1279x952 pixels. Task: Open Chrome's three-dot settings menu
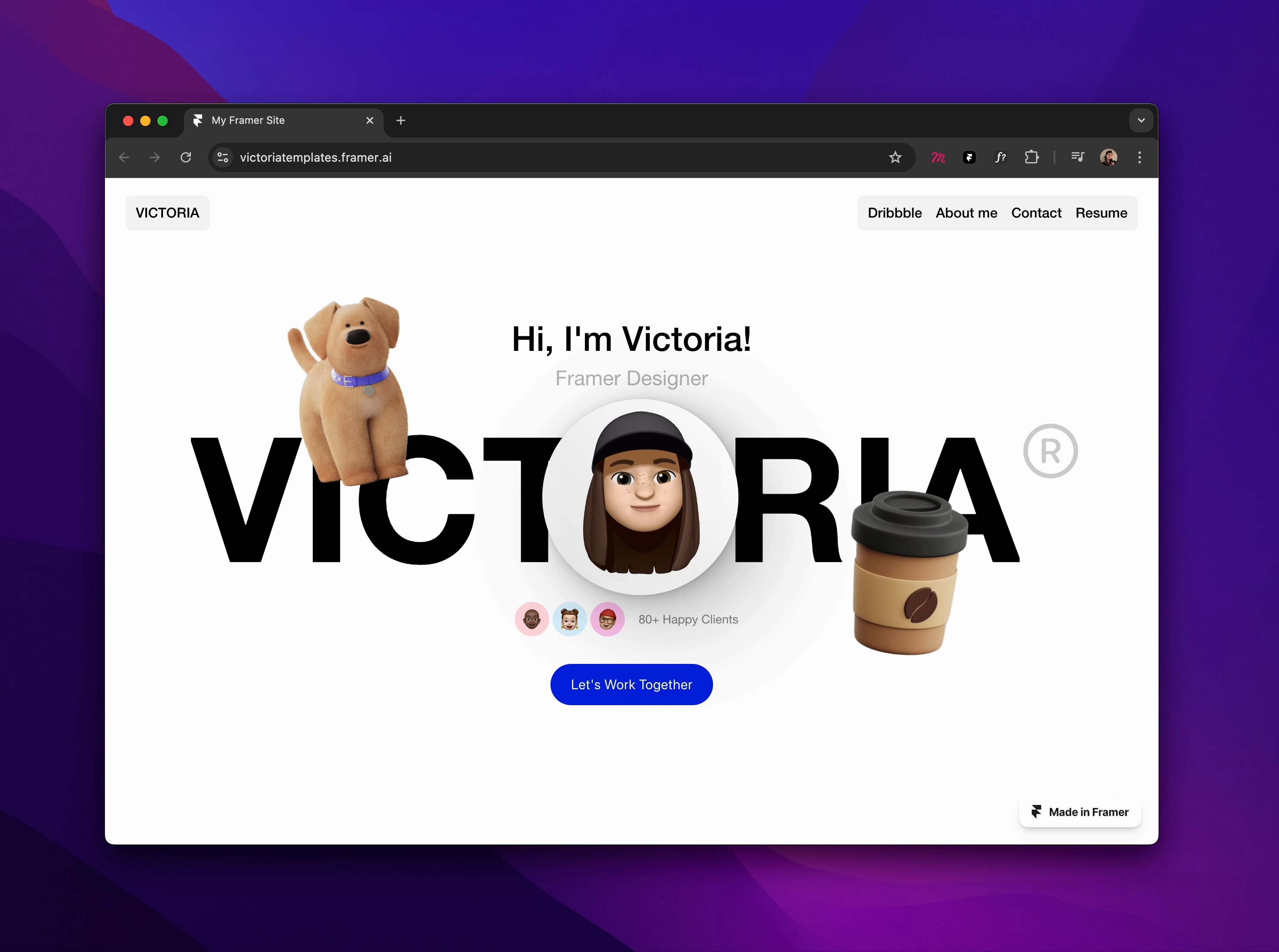[x=1140, y=157]
